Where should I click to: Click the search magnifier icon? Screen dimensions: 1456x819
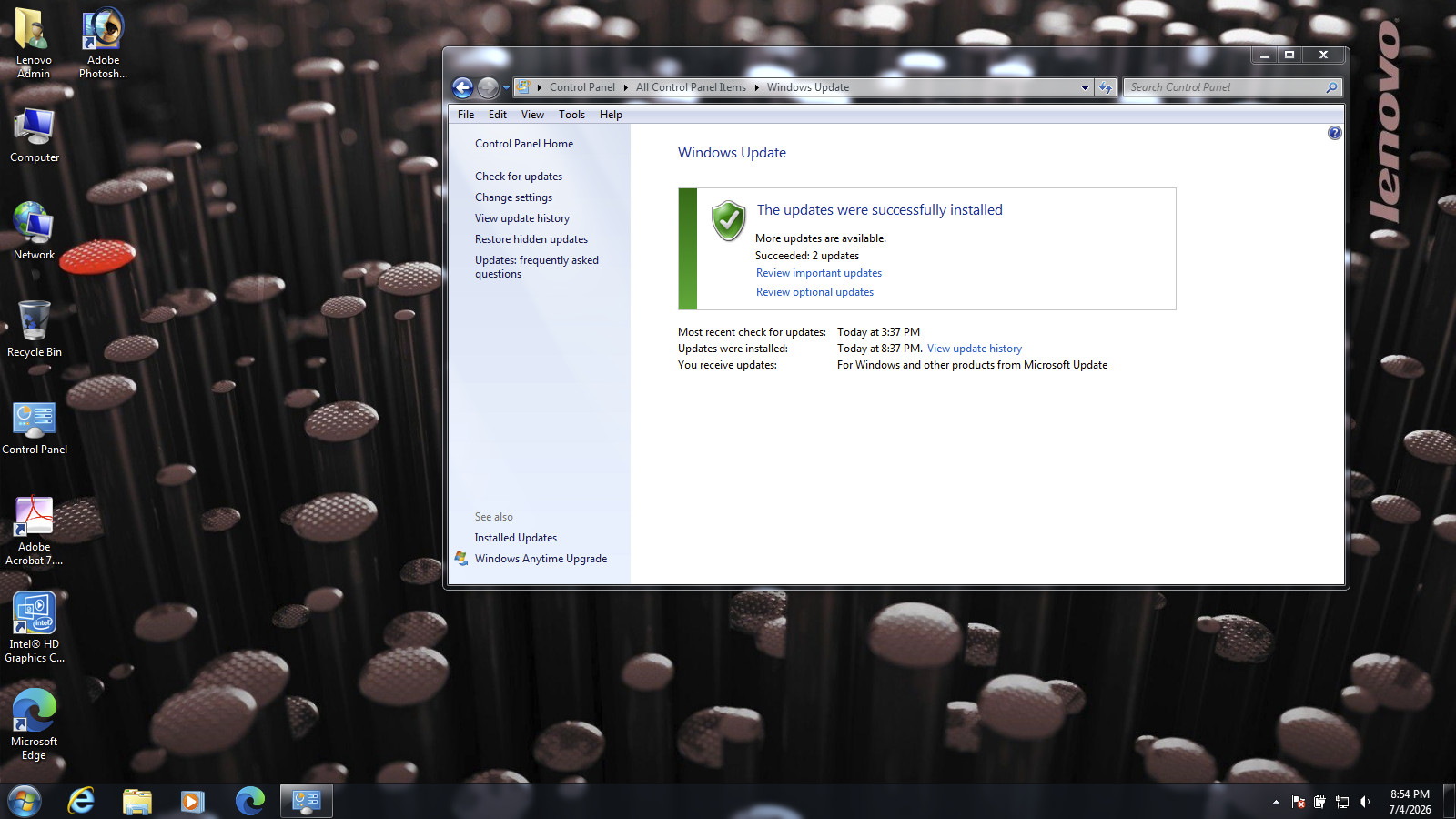(1331, 87)
